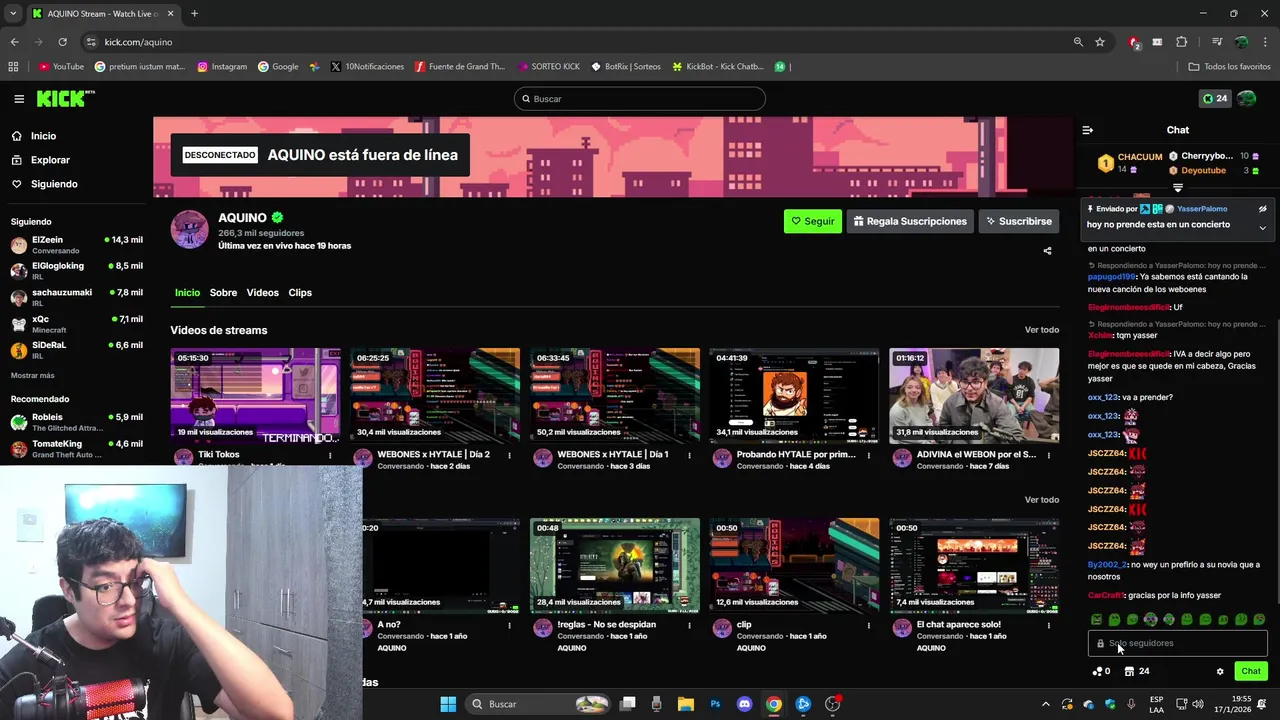
Task: Switch to the Sobre tab
Action: tap(223, 292)
